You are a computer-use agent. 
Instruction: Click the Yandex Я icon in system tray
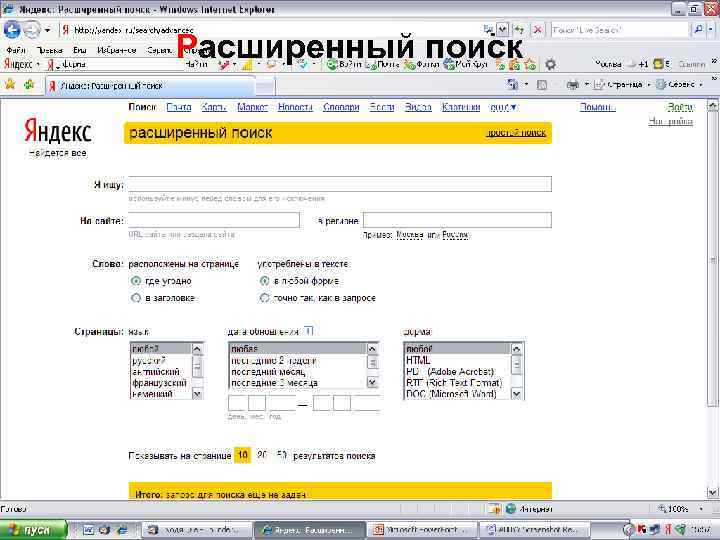coord(668,530)
